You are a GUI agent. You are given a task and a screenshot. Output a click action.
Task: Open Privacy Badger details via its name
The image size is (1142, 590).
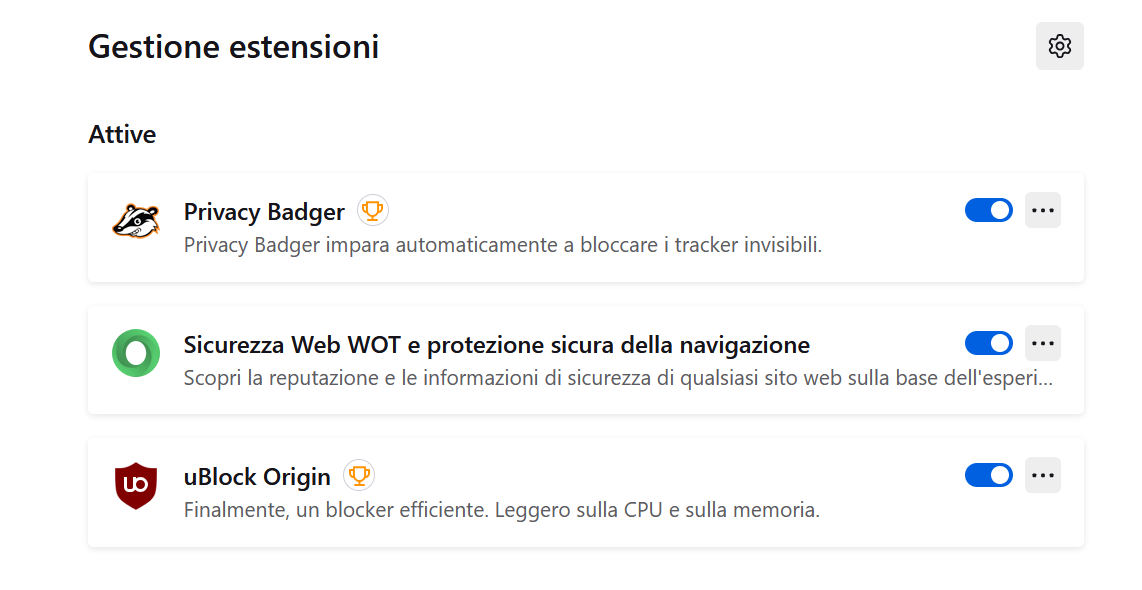pos(264,212)
